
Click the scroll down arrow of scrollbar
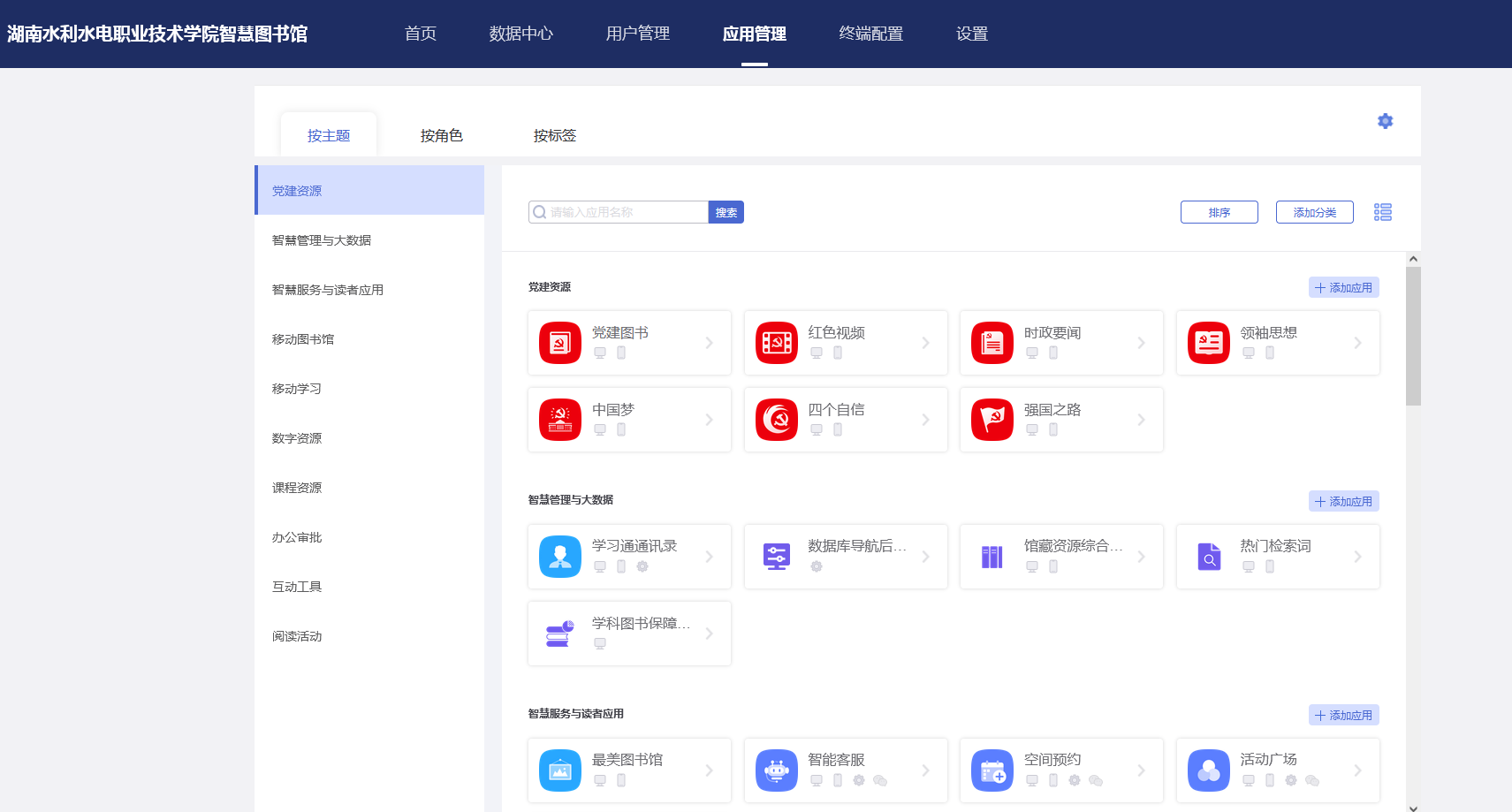click(x=1413, y=807)
